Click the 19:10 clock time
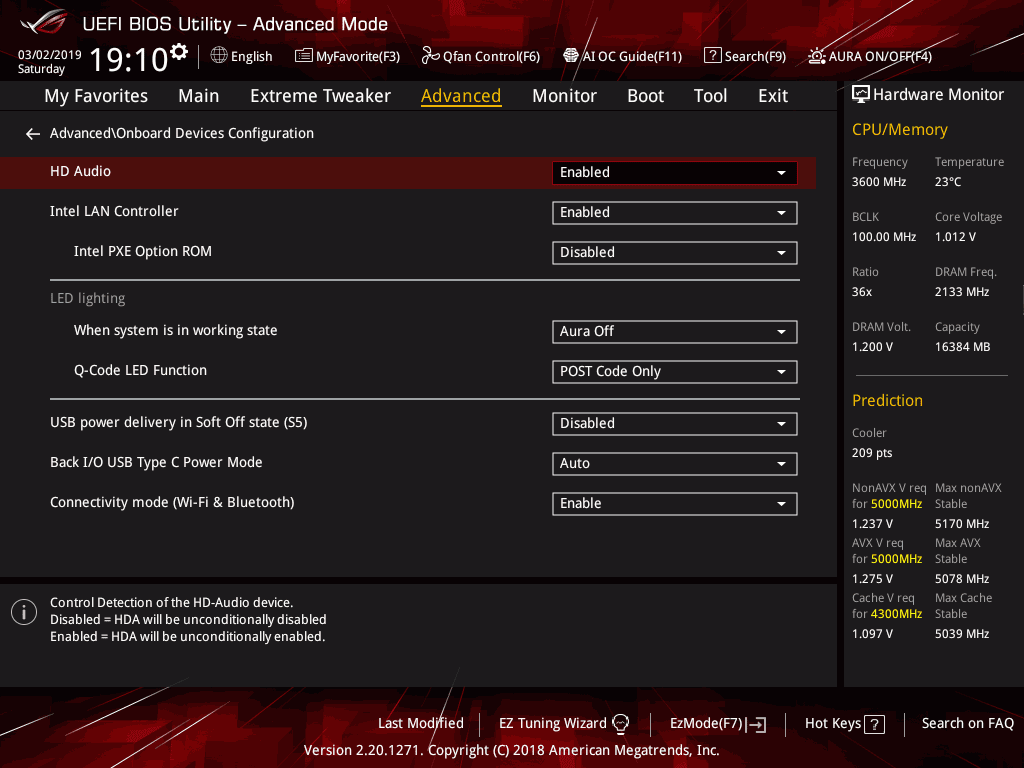Screen dimensions: 1024x768 coord(128,59)
